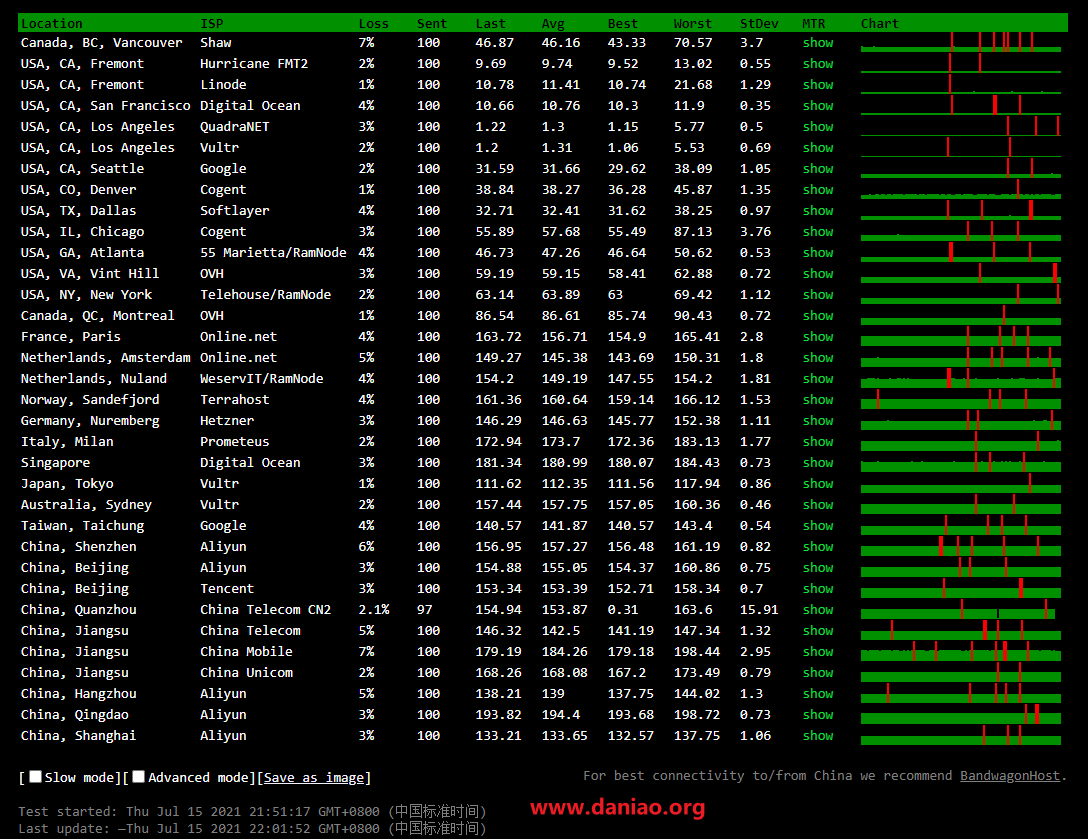Show MTR for USA, VA, Vint Hill

coord(817,273)
